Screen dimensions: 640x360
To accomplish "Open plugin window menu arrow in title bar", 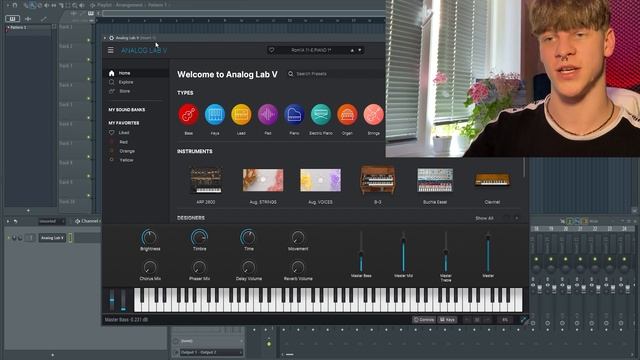I will [105, 38].
